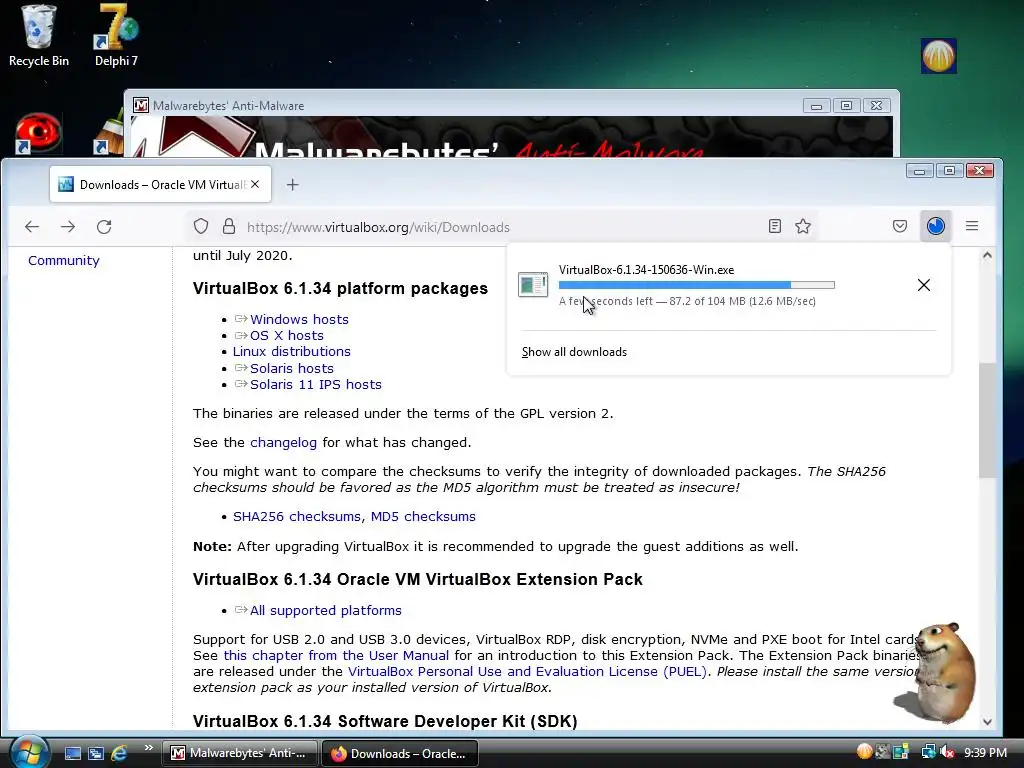Open the Delphi 7 desktop shortcut
The image size is (1024, 768).
[116, 36]
